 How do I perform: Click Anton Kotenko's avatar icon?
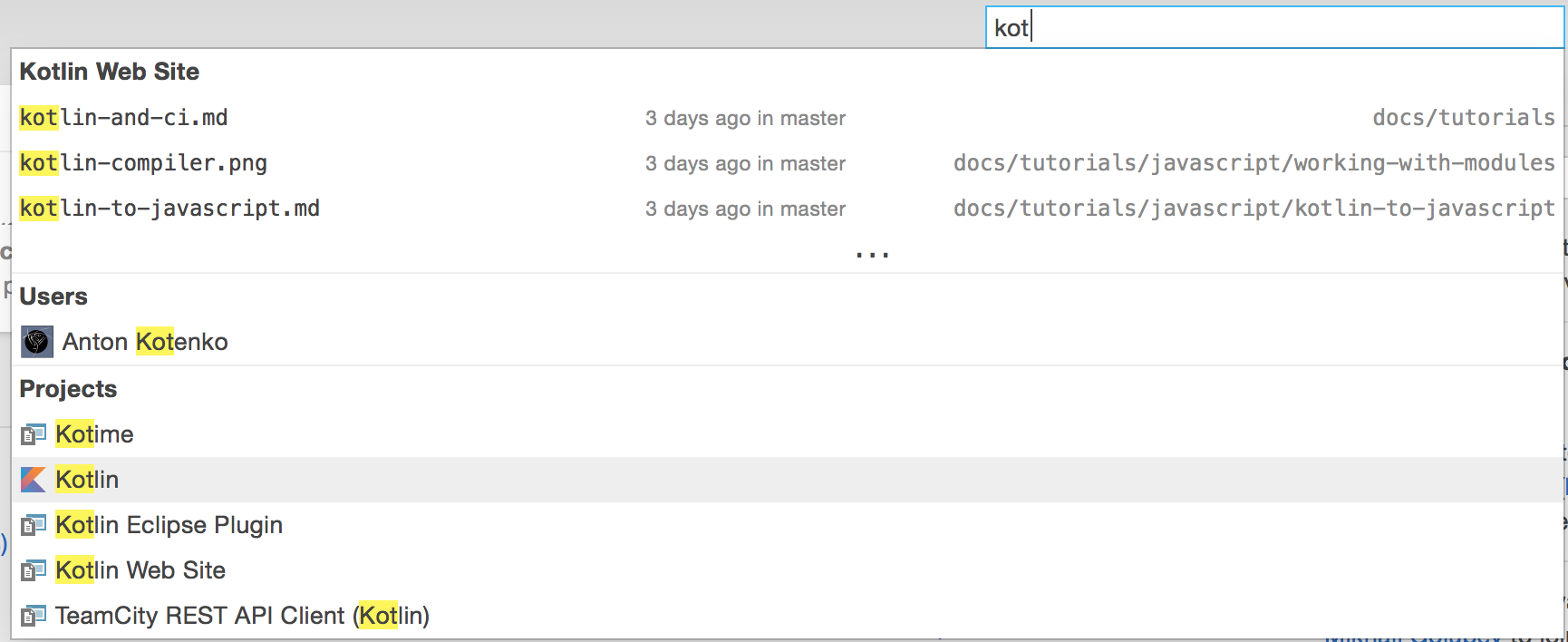point(37,342)
